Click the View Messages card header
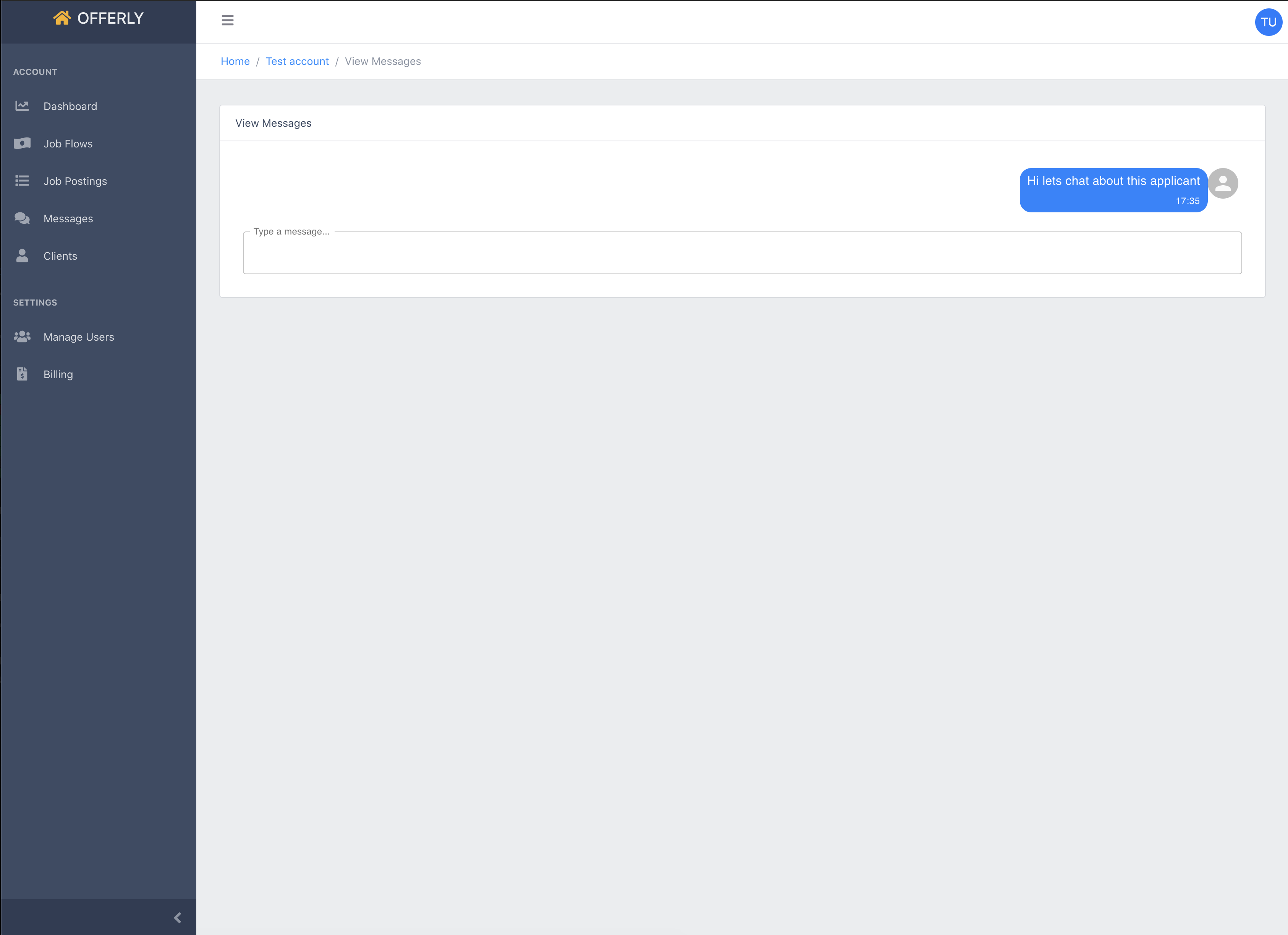The width and height of the screenshot is (1288, 935). 742,123
